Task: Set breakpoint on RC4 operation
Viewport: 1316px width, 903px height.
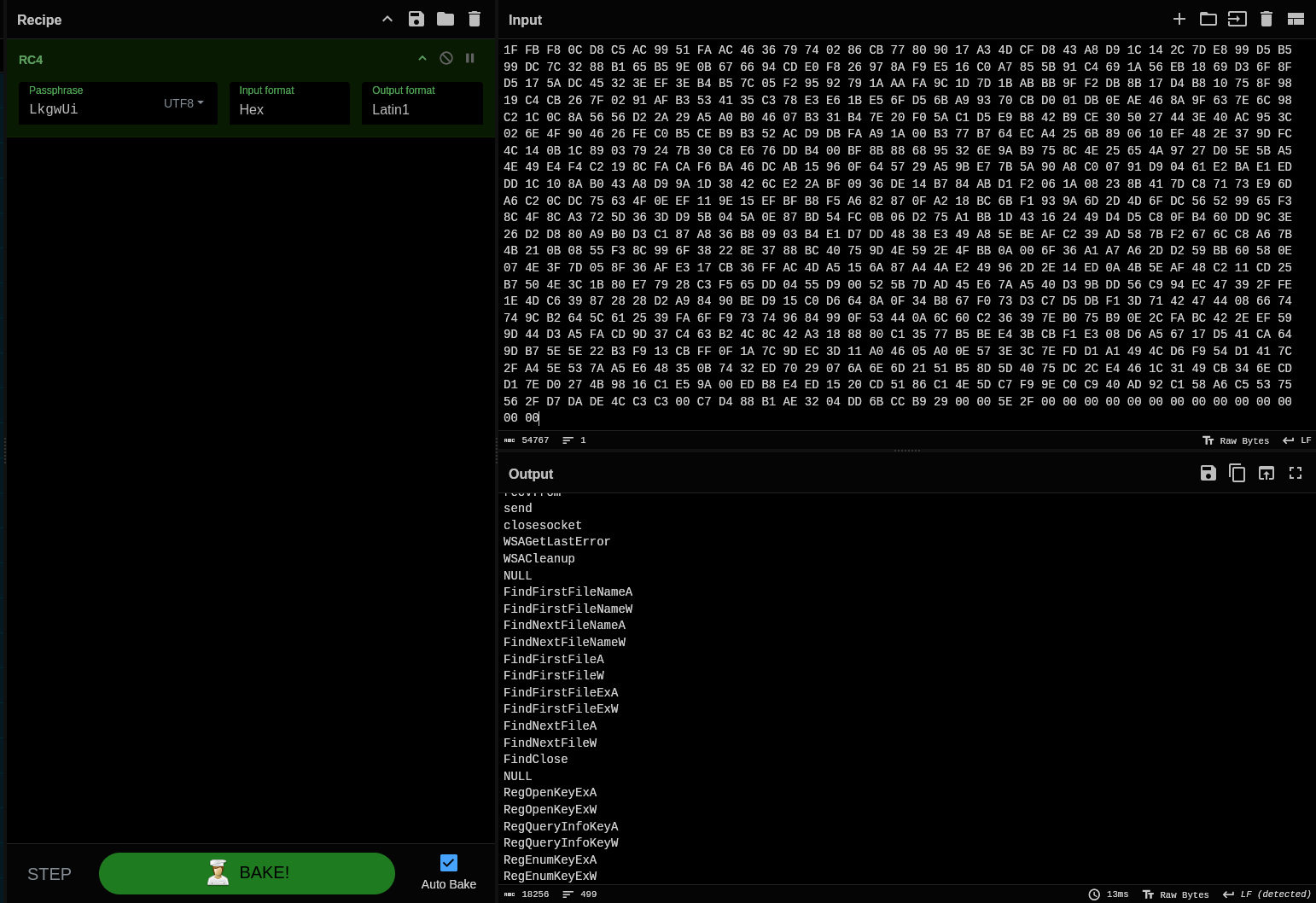Action: (469, 58)
